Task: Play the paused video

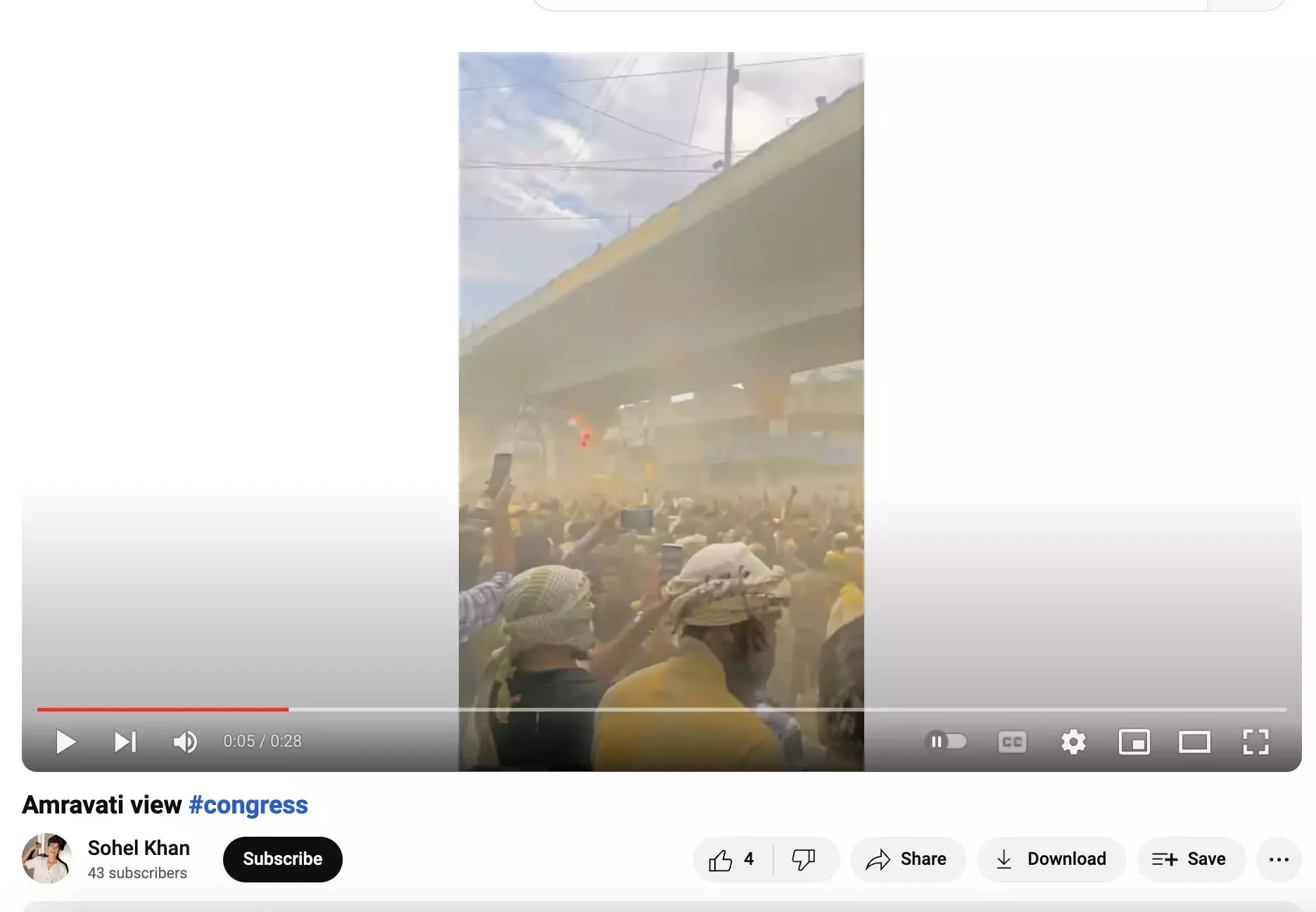Action: click(65, 742)
